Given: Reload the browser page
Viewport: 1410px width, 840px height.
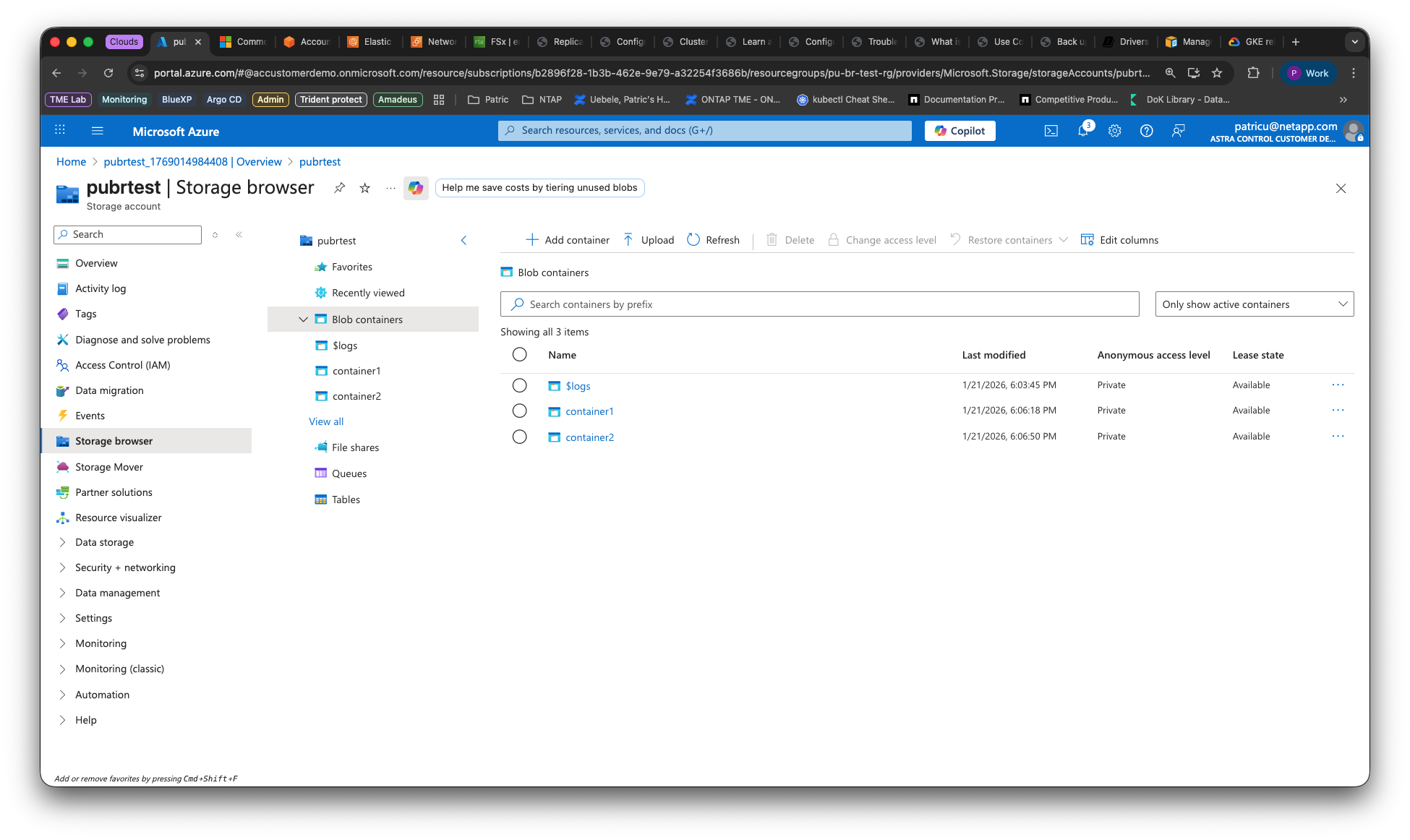Looking at the screenshot, I should (108, 73).
